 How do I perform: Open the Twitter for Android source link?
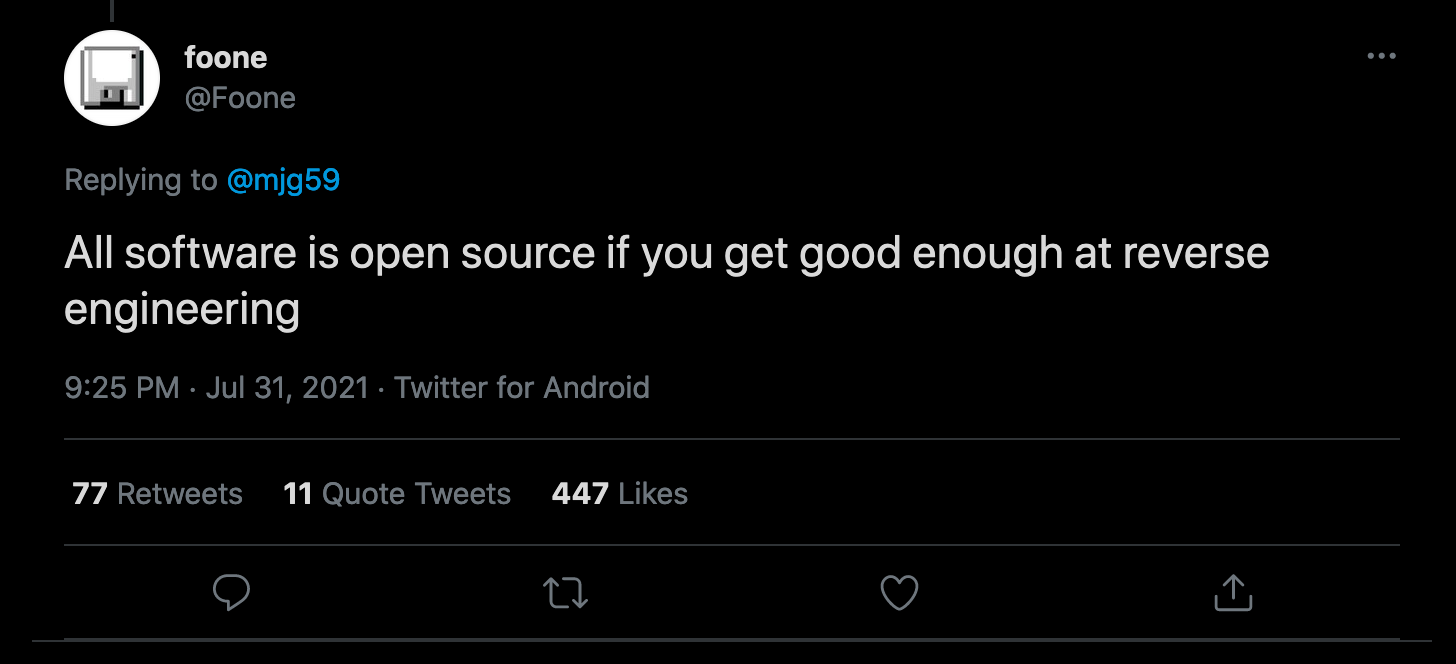(521, 388)
